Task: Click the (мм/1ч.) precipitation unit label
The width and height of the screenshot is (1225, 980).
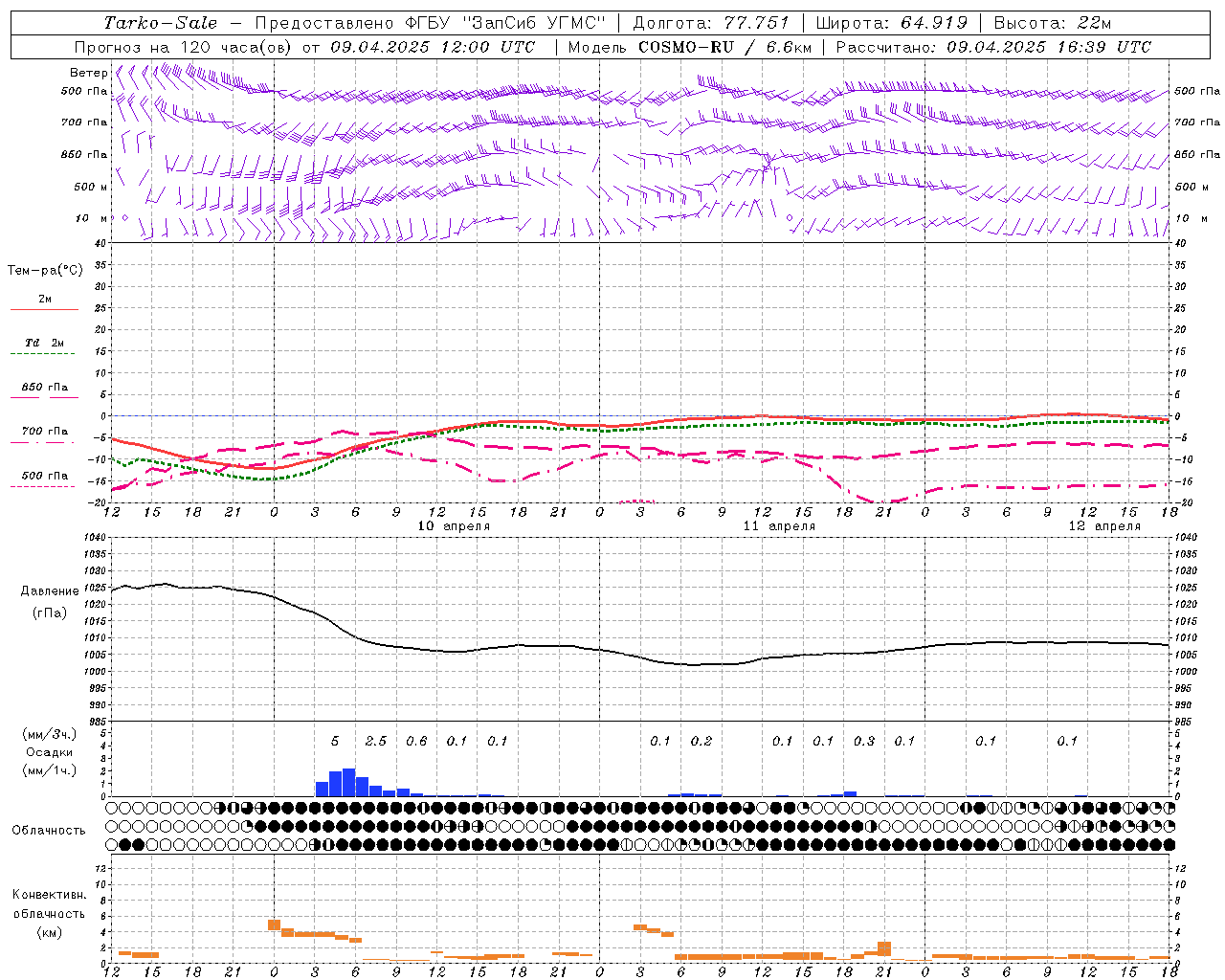Action: (x=50, y=770)
